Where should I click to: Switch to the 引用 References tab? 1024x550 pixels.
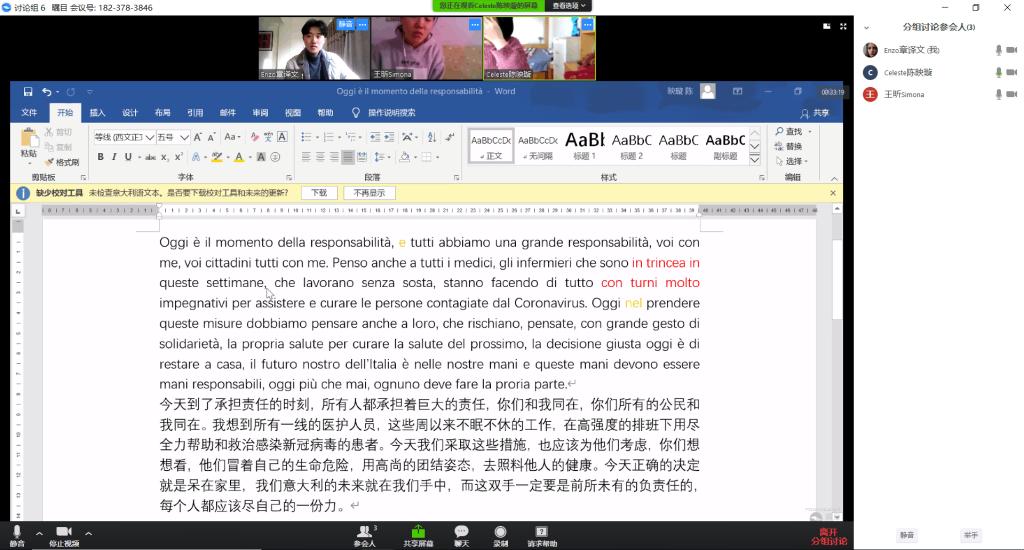(195, 113)
